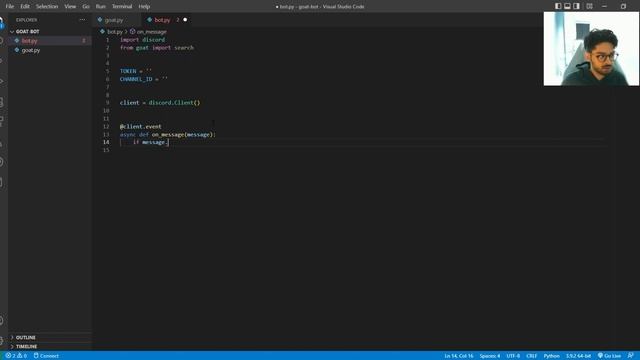This screenshot has width=640, height=360.
Task: Click the Explorer icon in activity bar
Action: click(2, 21)
